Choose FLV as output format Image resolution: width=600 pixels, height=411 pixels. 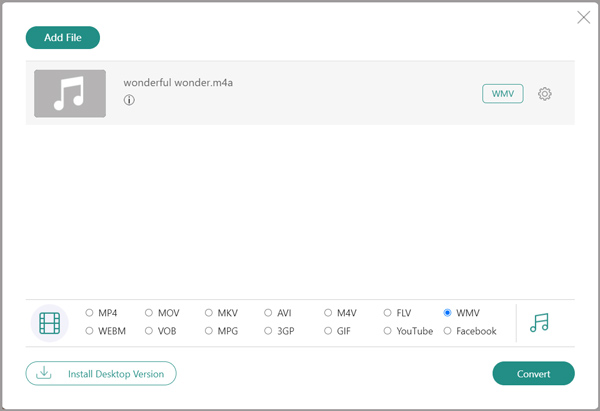pos(388,313)
